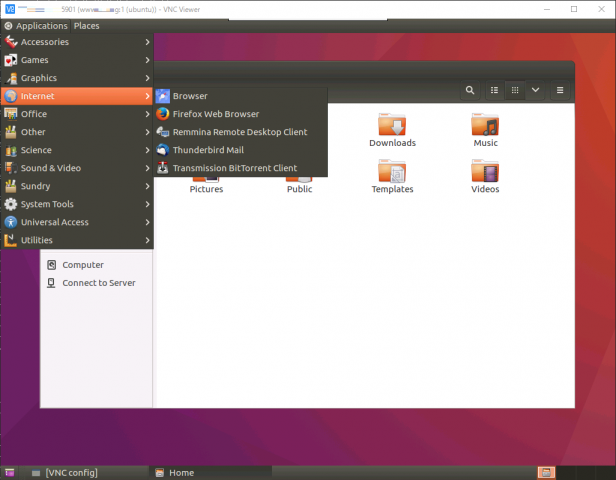Launch Firefox Web Browser icon
The image size is (616, 480).
coord(163,114)
